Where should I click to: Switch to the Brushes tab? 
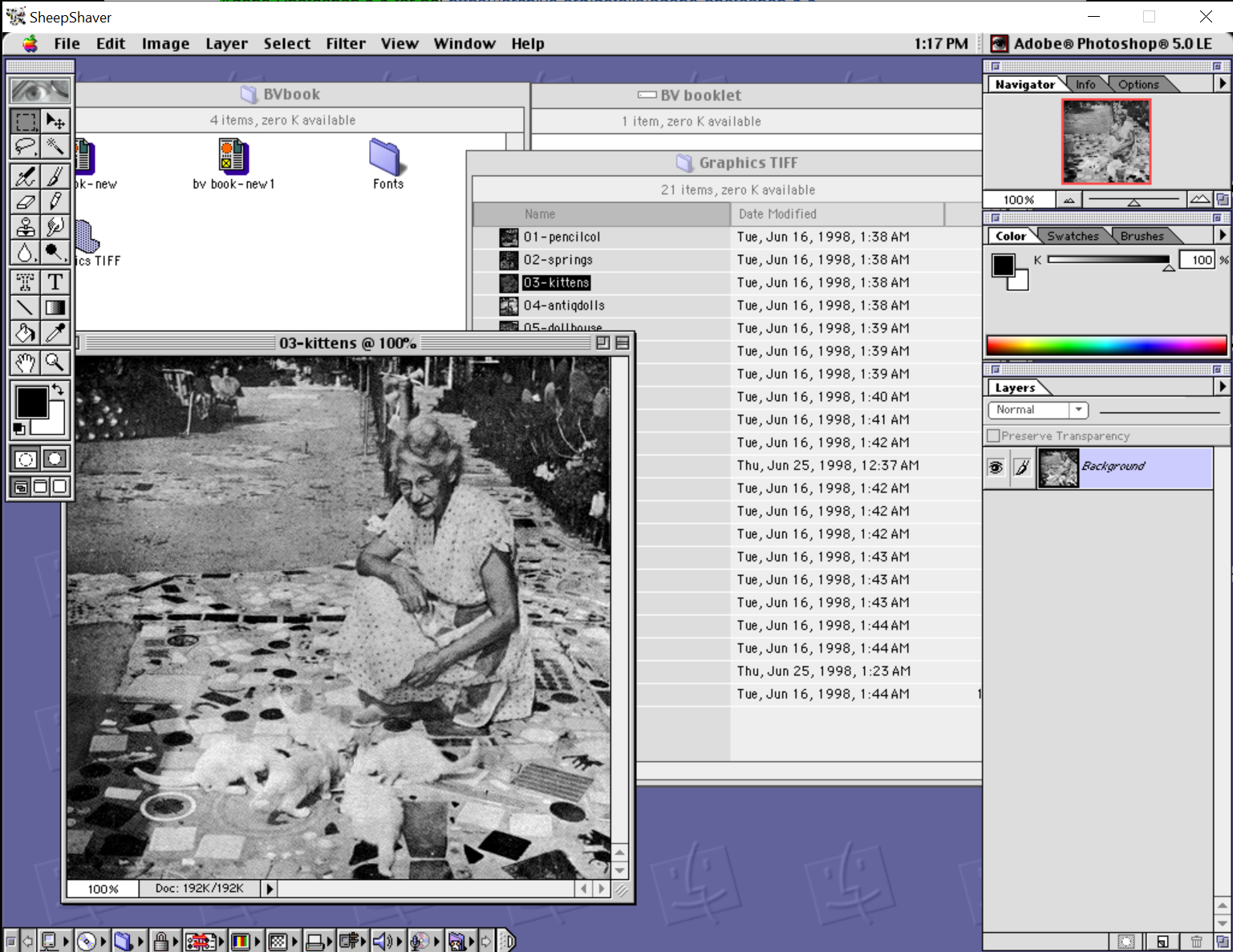[1142, 236]
